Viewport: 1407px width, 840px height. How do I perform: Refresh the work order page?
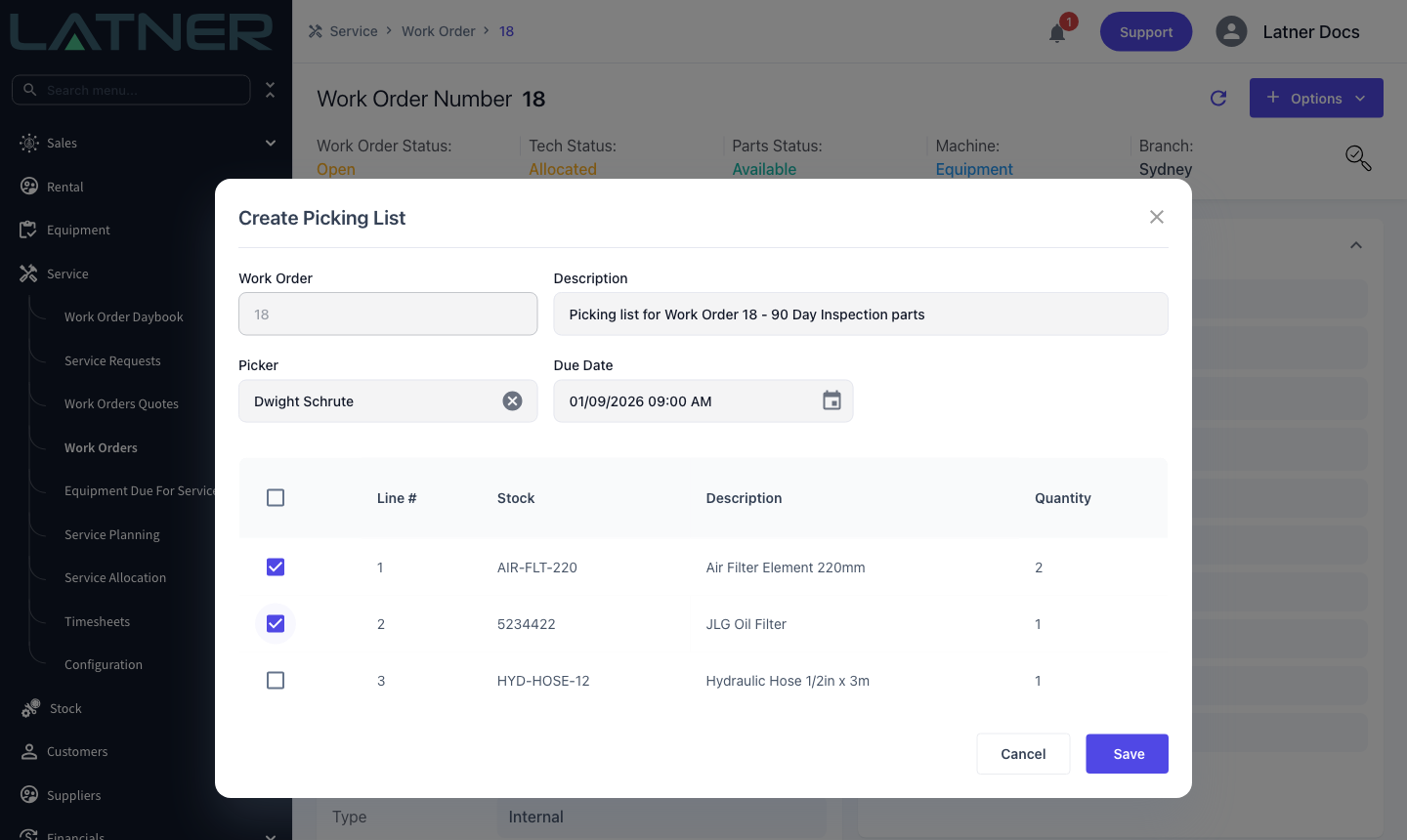pos(1218,98)
